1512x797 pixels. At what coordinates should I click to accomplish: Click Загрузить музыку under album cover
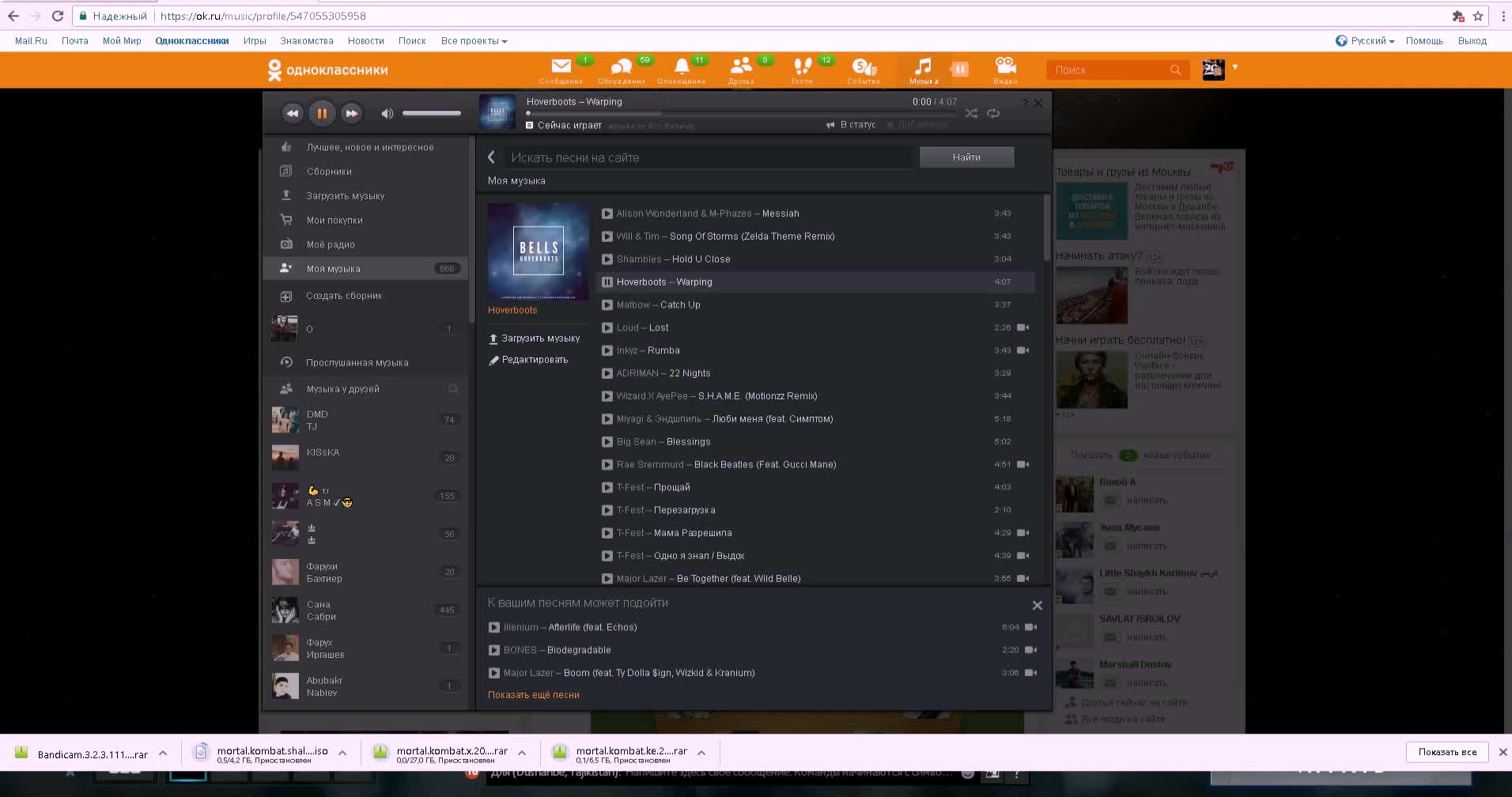[534, 338]
